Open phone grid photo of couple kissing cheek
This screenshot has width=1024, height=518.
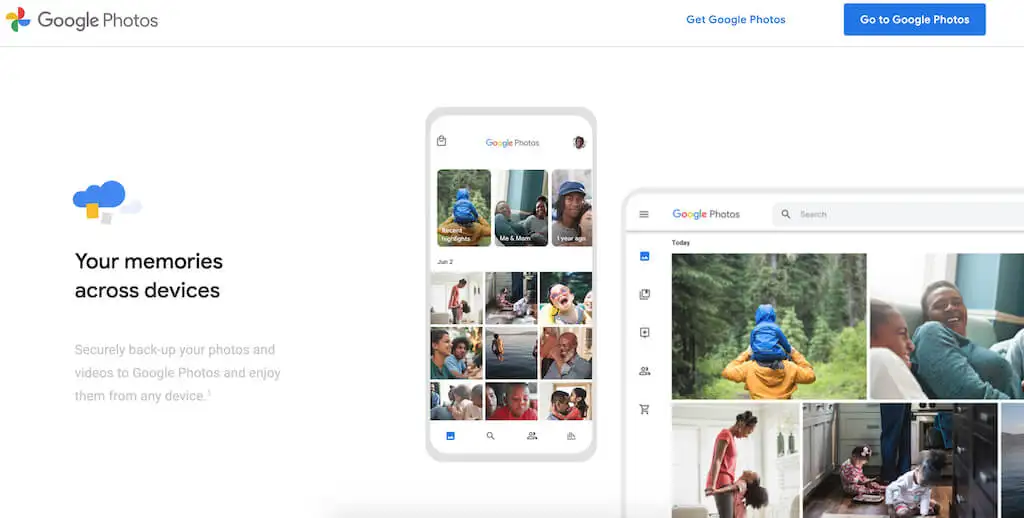(566, 401)
